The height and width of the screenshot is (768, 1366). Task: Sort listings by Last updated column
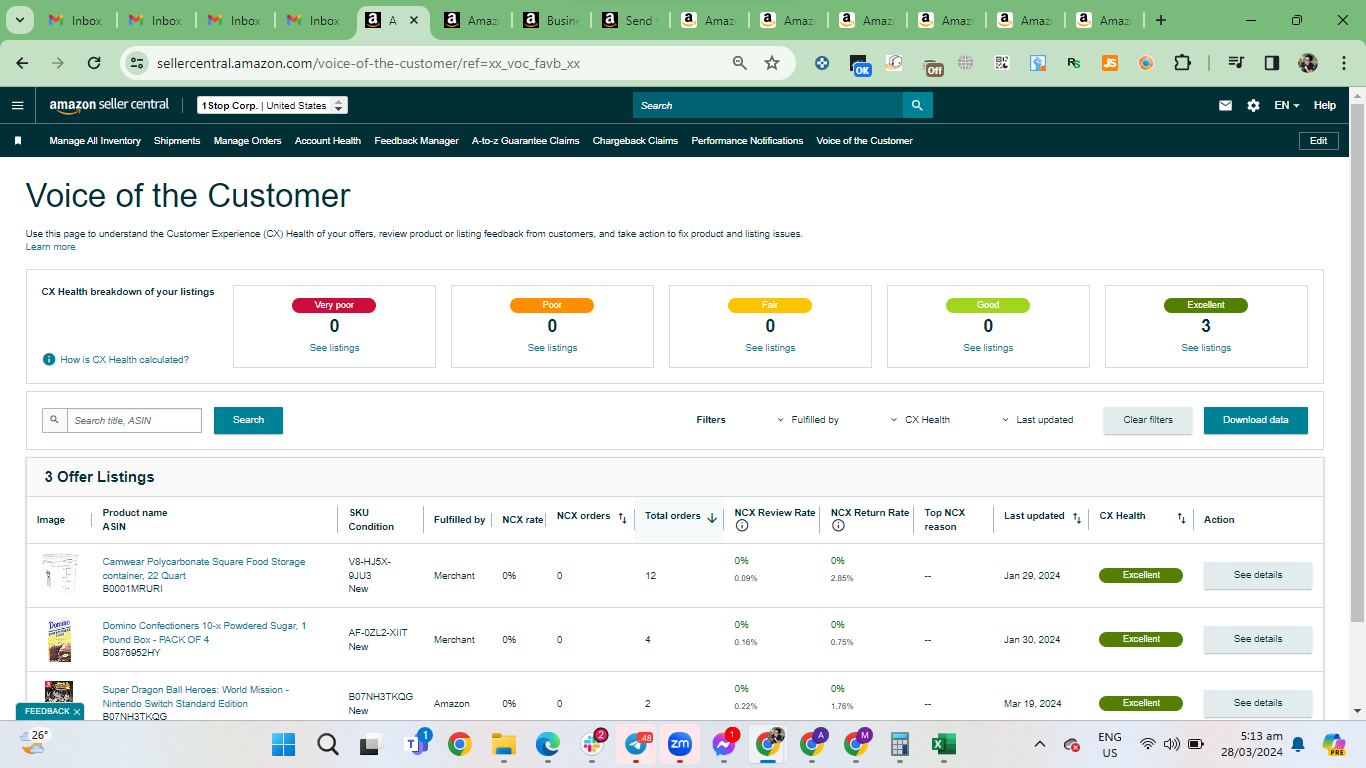tap(1077, 518)
